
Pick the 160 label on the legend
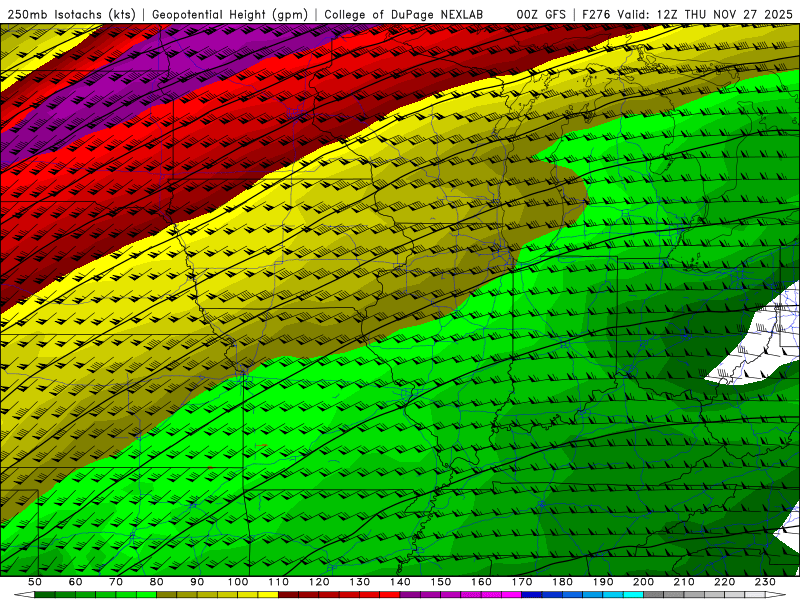481,582
